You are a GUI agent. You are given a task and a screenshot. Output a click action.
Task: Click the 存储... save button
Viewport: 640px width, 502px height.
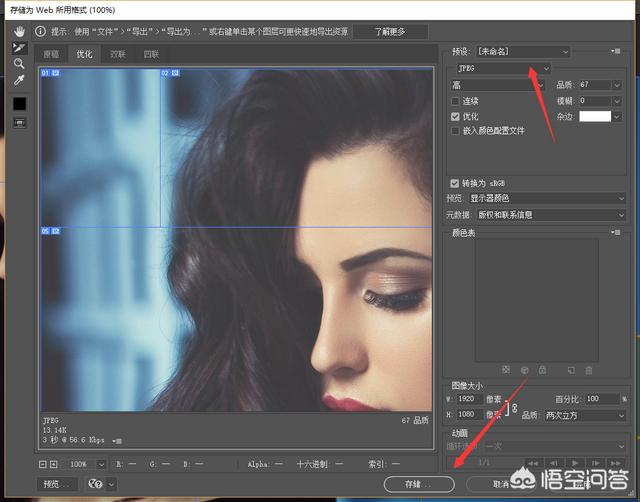(419, 484)
